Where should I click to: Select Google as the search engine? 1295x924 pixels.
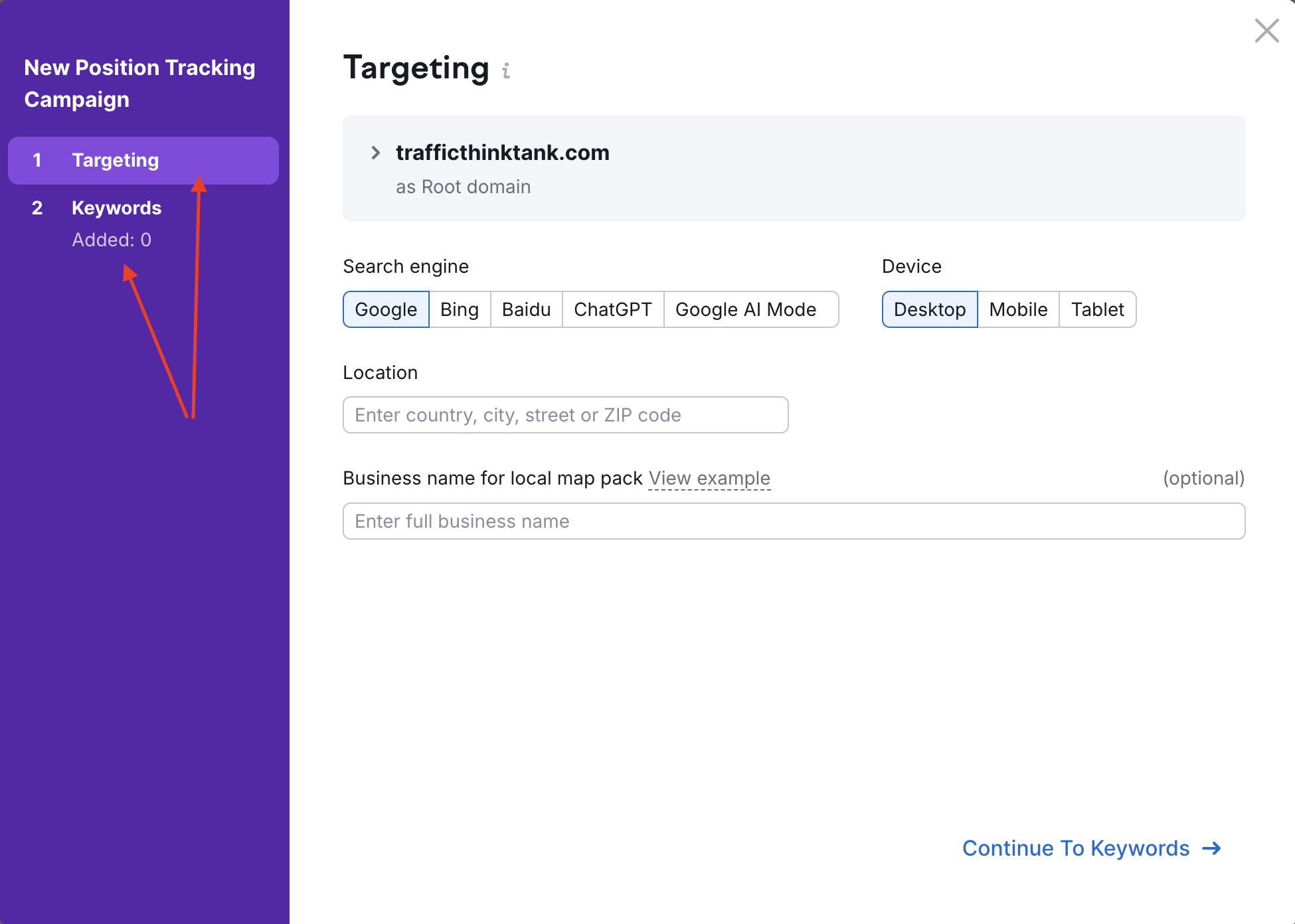coord(385,309)
